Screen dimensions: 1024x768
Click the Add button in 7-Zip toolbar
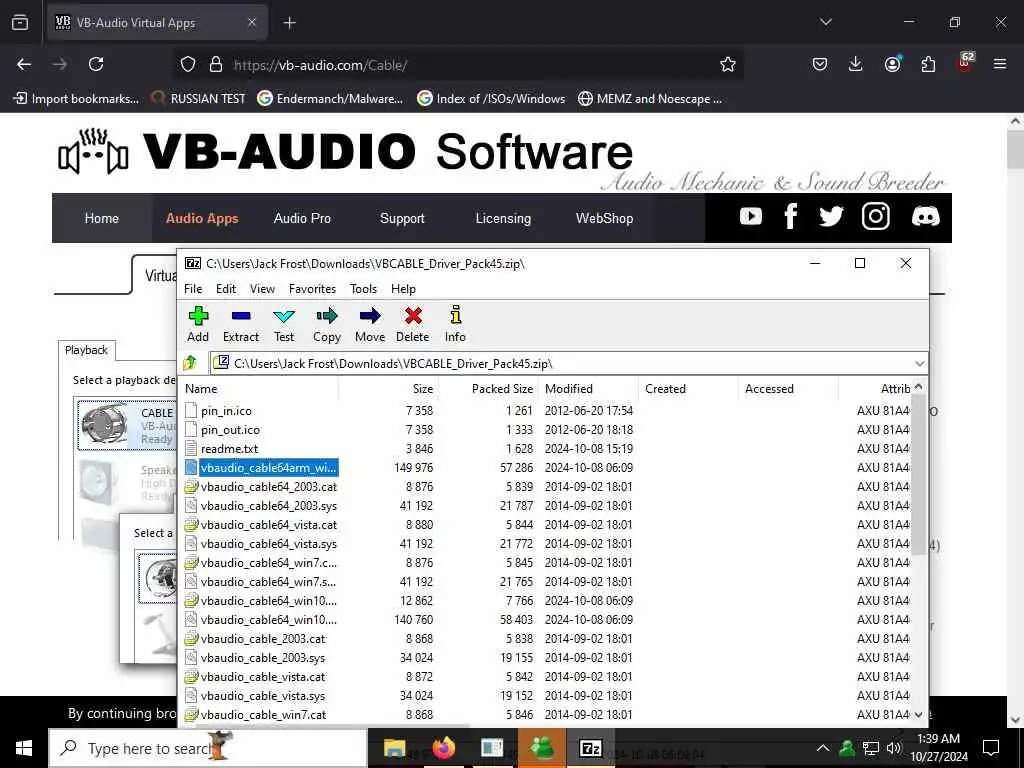tap(198, 325)
